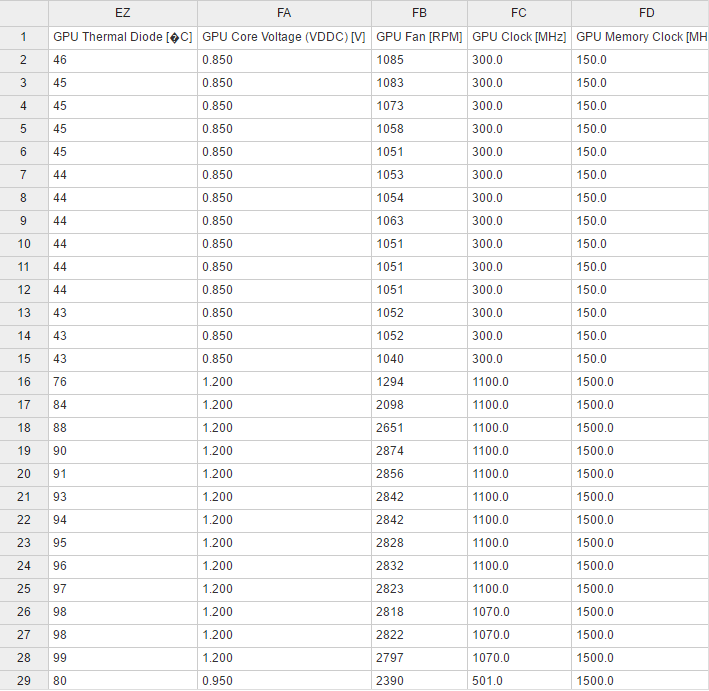This screenshot has width=709, height=691.
Task: Select fan speed cell 2832
Action: (x=420, y=566)
